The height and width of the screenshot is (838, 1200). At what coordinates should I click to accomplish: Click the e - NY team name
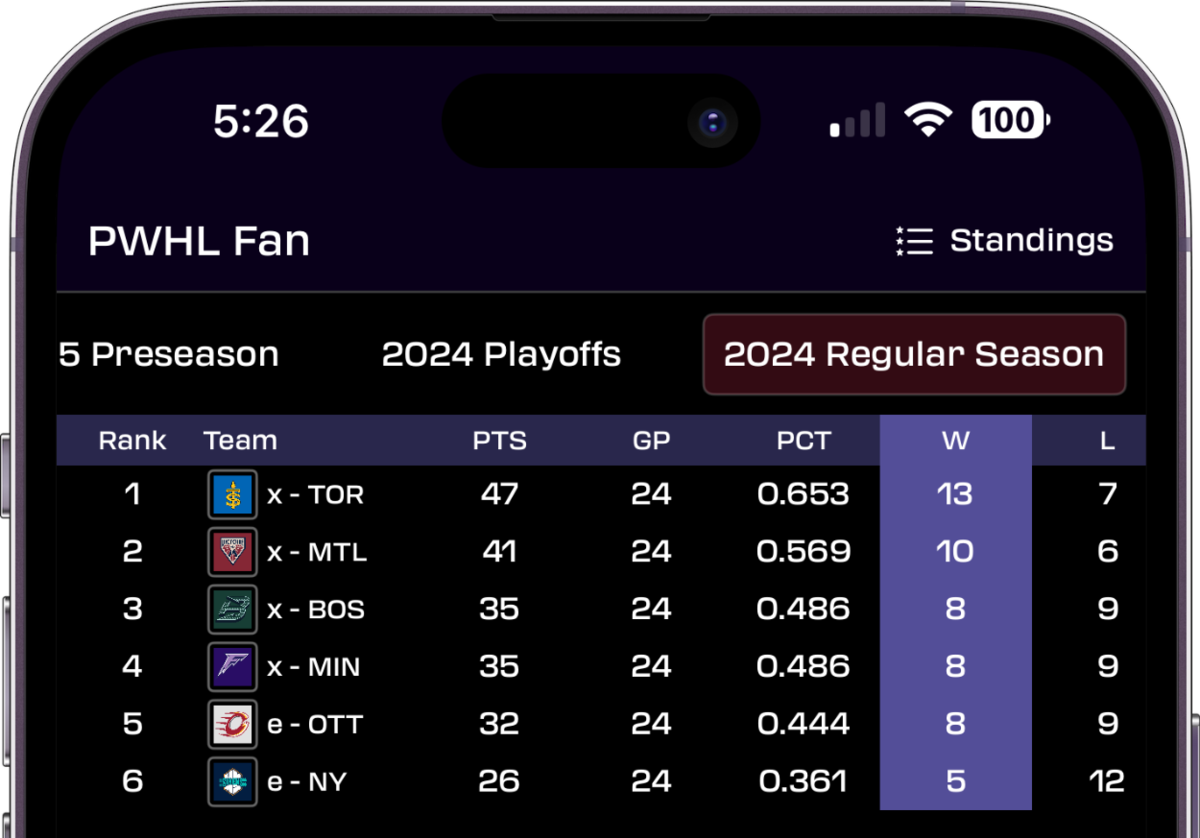click(x=305, y=782)
